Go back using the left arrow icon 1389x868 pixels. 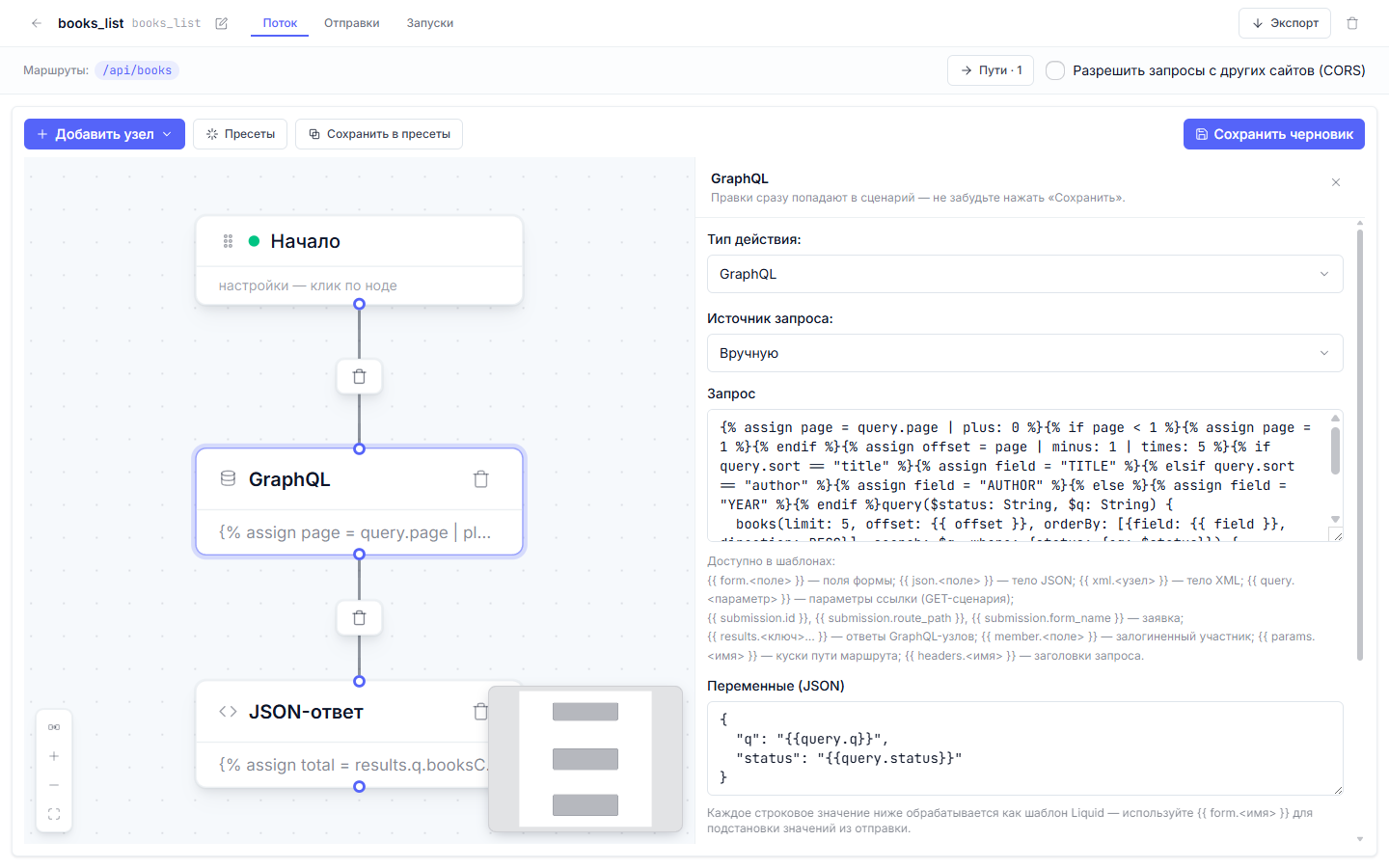[x=36, y=23]
